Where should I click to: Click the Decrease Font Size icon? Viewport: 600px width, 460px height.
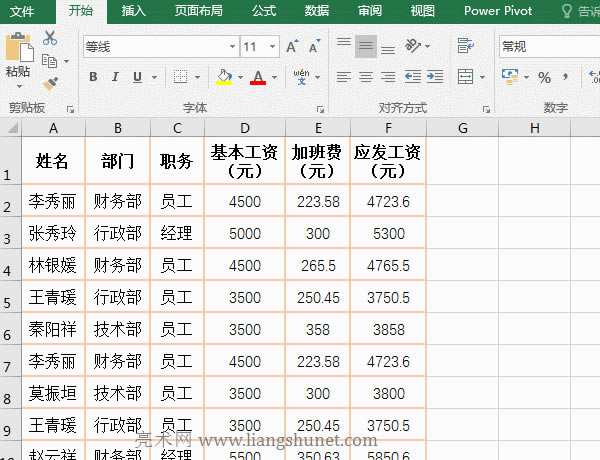point(313,47)
